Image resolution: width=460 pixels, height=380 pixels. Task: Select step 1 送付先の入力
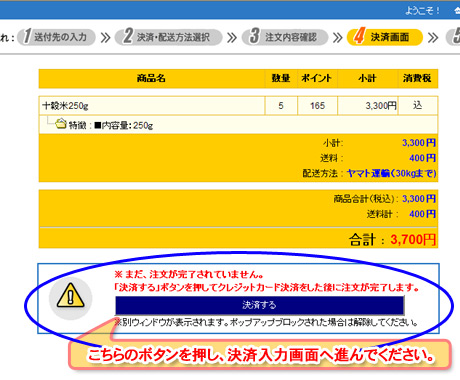[x=56, y=37]
